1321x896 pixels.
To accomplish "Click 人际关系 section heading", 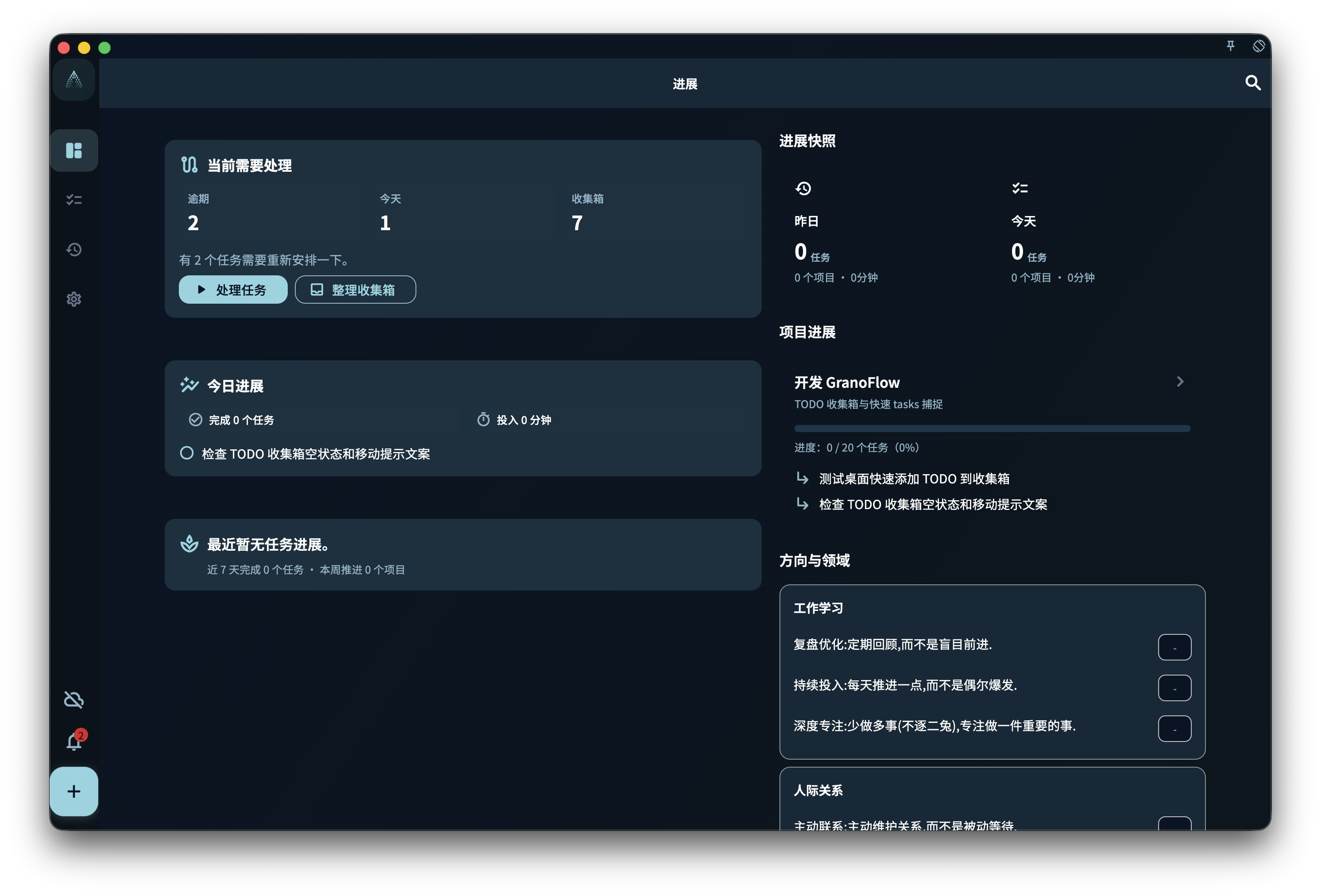I will coord(818,790).
